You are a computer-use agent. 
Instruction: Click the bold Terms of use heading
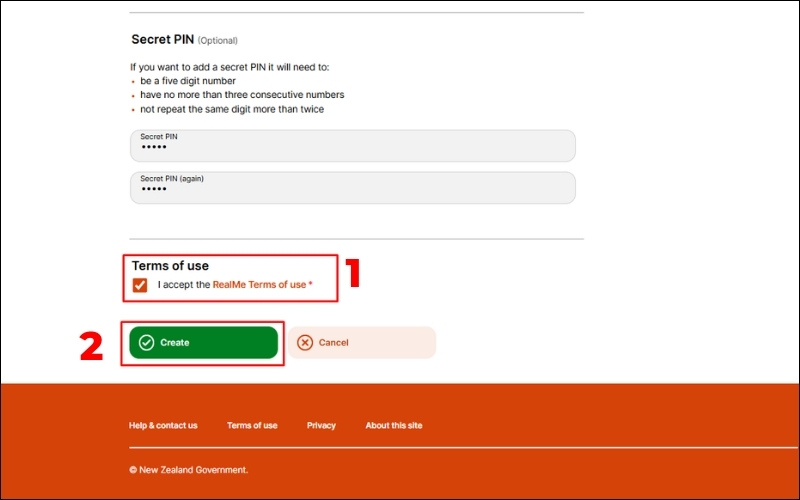(x=170, y=266)
